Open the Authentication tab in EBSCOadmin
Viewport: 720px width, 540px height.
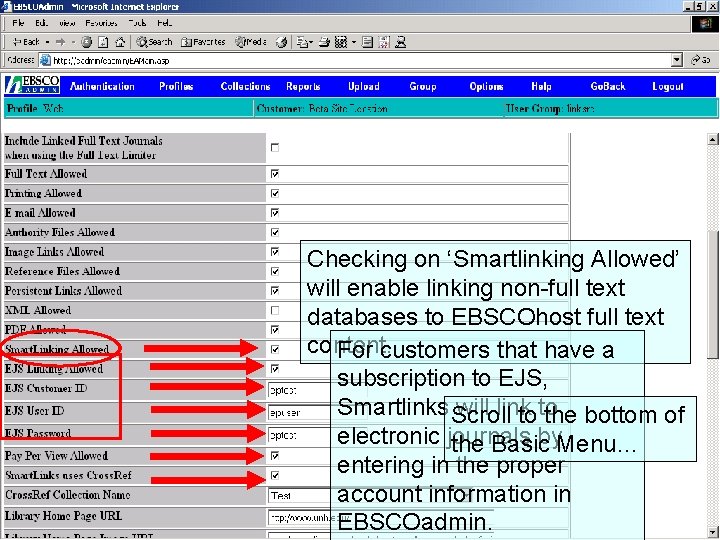coord(102,86)
